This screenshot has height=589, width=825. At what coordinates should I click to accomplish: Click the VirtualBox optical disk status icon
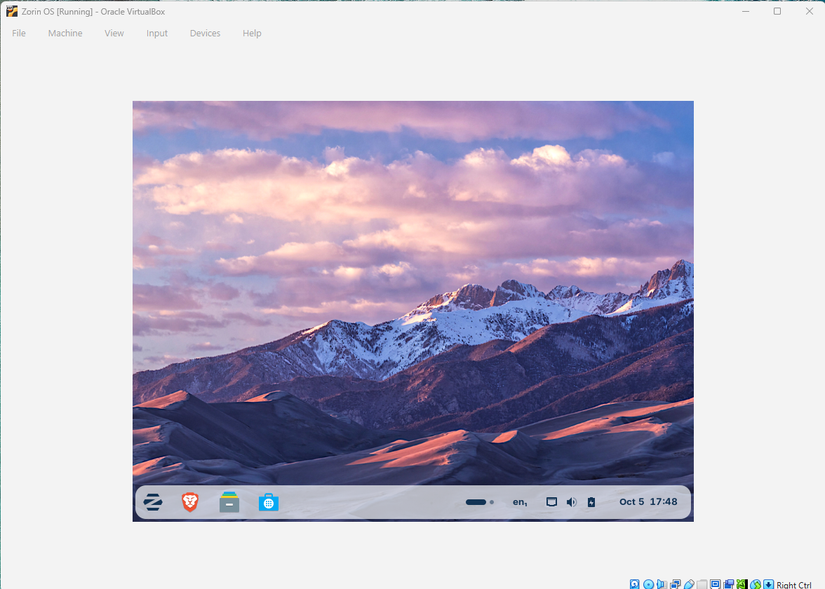[x=648, y=584]
